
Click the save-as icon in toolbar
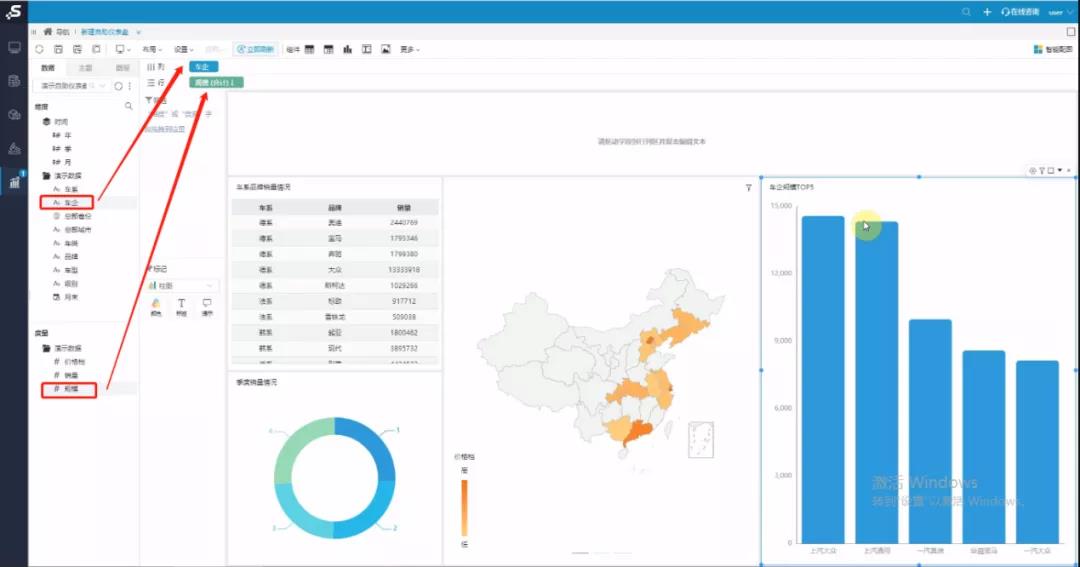77,49
